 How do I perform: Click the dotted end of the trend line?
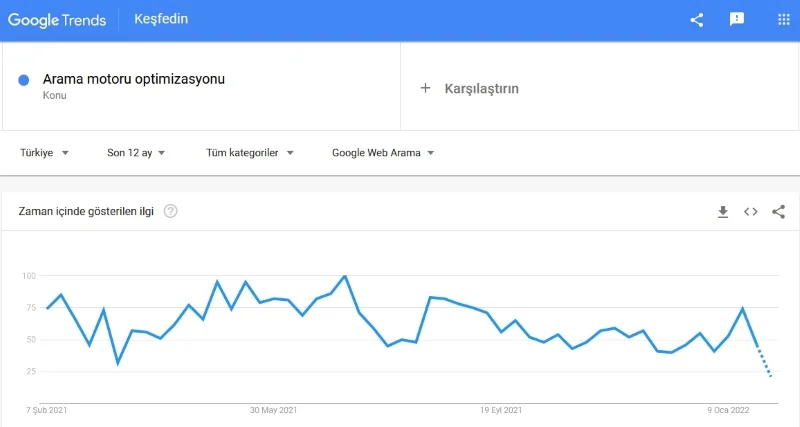coord(766,367)
